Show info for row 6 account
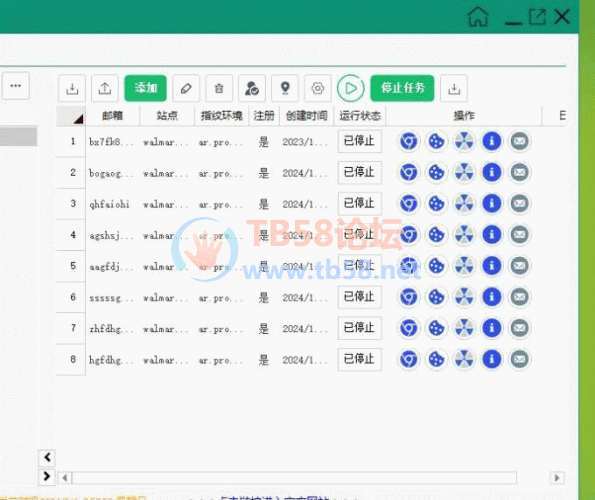Screen dimensions: 595x500 492,297
